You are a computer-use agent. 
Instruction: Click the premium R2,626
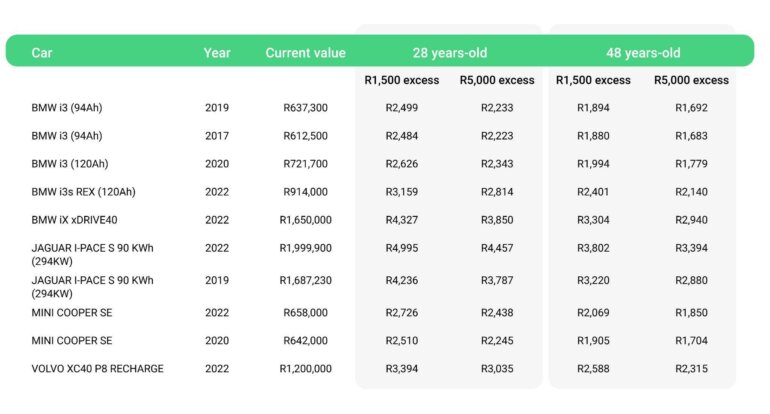pyautogui.click(x=402, y=164)
